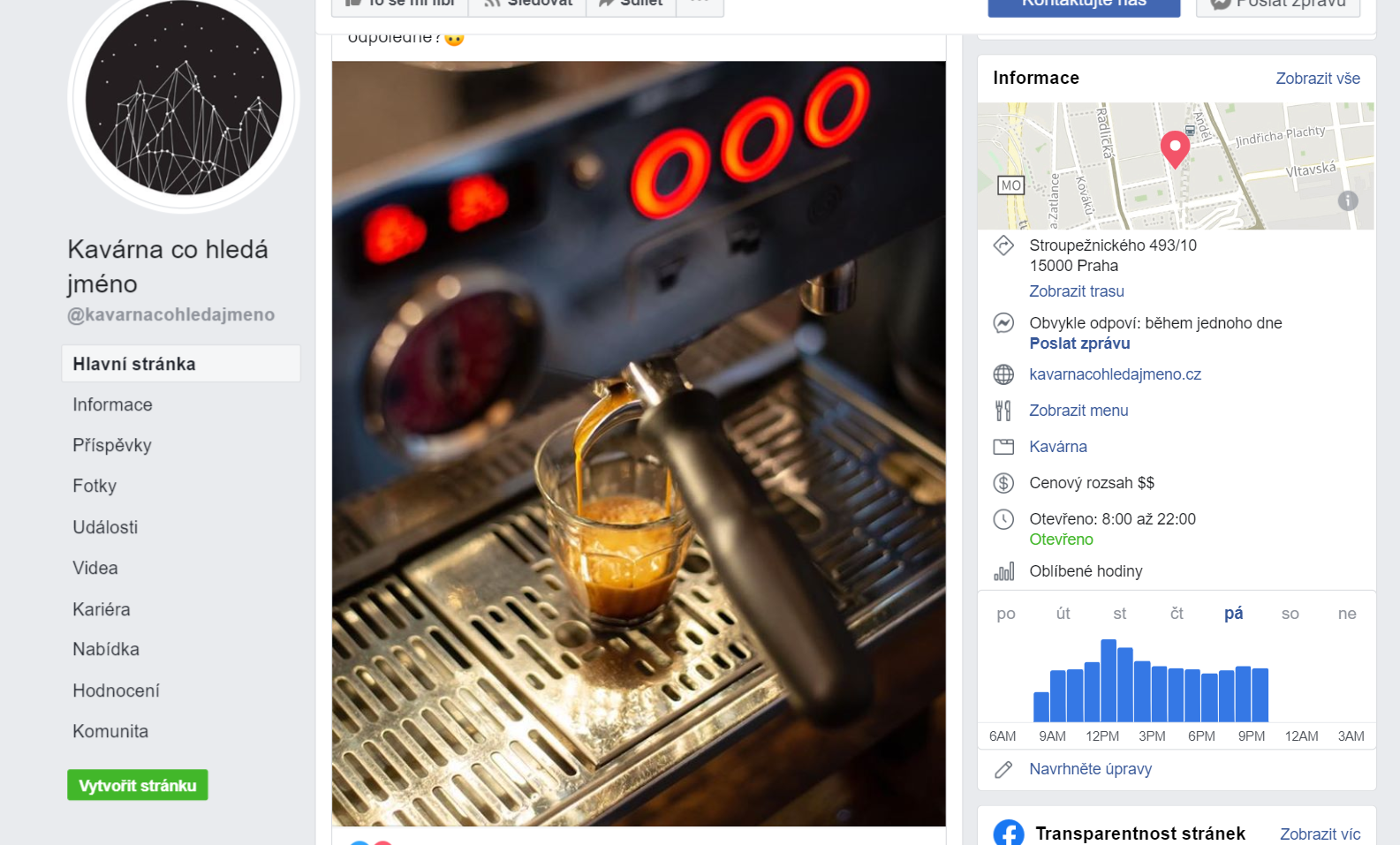Select the pá day tab
The height and width of the screenshot is (845, 1400).
(x=1234, y=614)
